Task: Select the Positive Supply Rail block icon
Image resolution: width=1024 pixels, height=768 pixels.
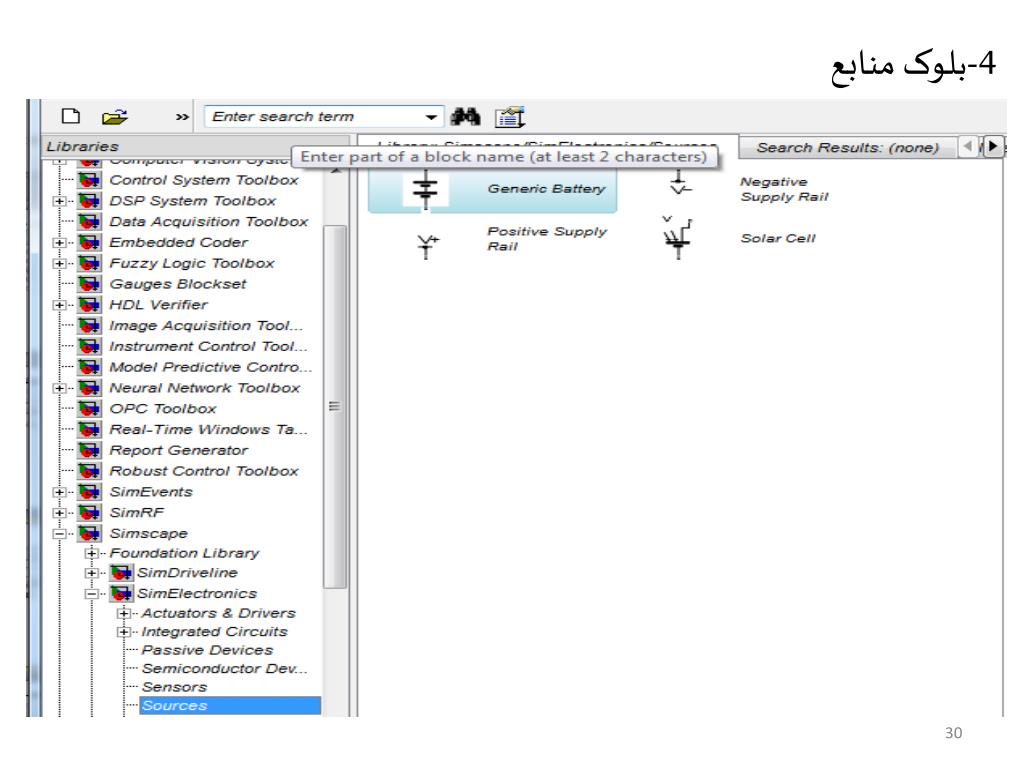Action: [x=428, y=246]
